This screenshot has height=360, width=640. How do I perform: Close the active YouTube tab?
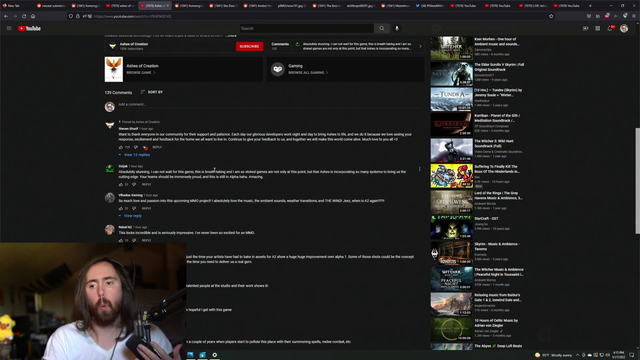[x=167, y=6]
